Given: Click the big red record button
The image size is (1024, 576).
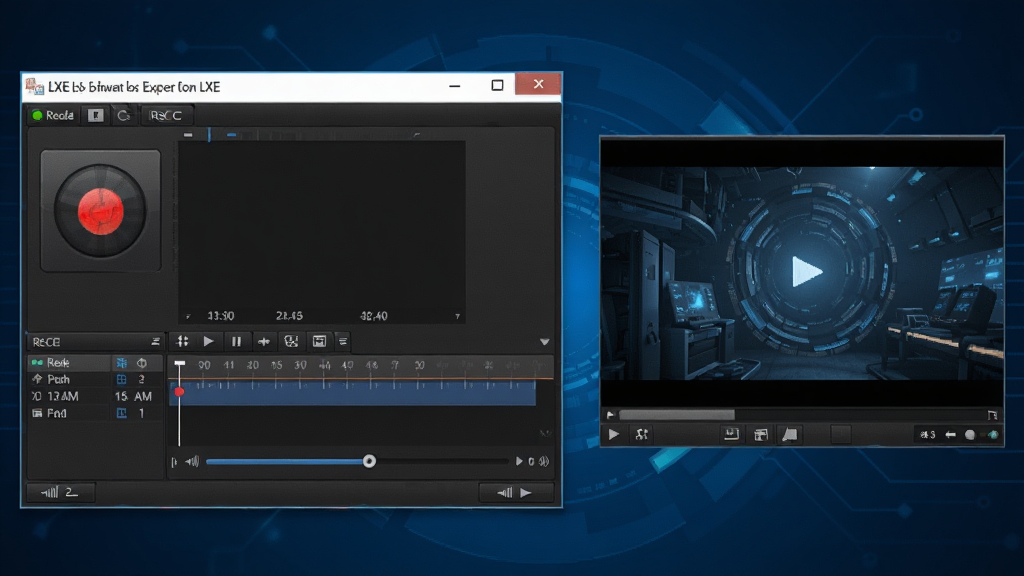Looking at the screenshot, I should [101, 210].
